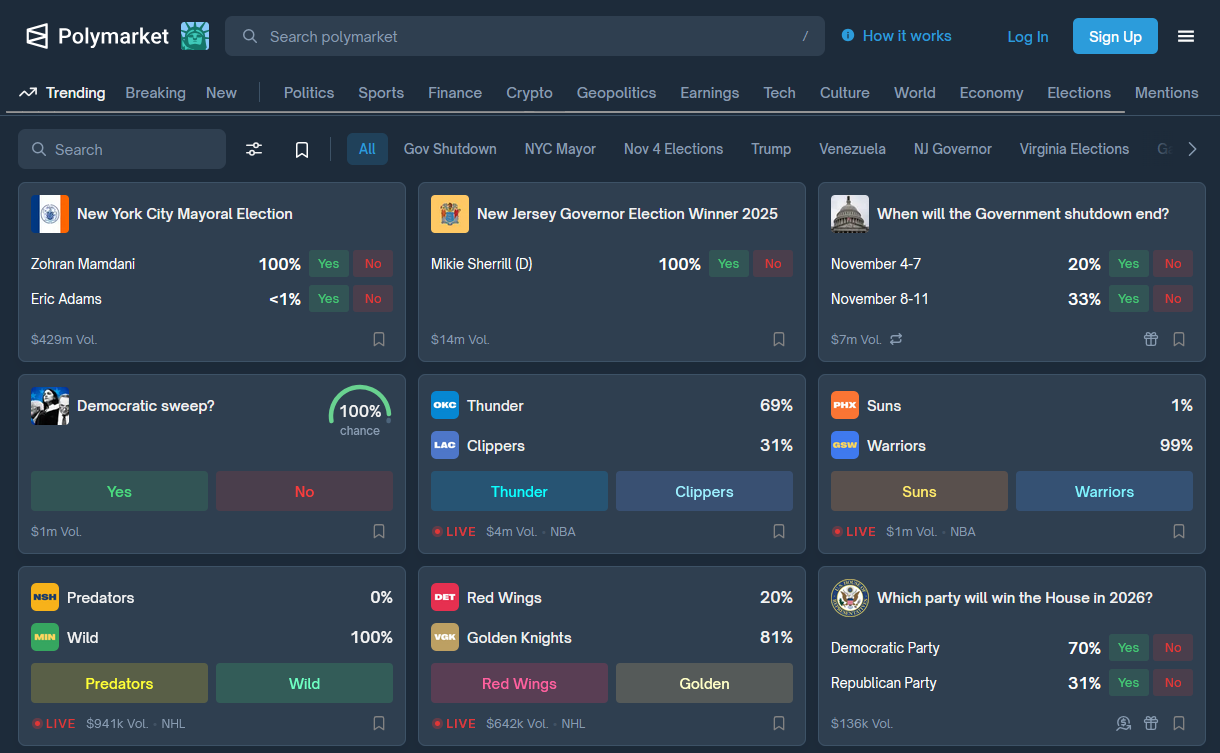Buy No for November 4-7
The height and width of the screenshot is (753, 1220).
pos(1173,264)
